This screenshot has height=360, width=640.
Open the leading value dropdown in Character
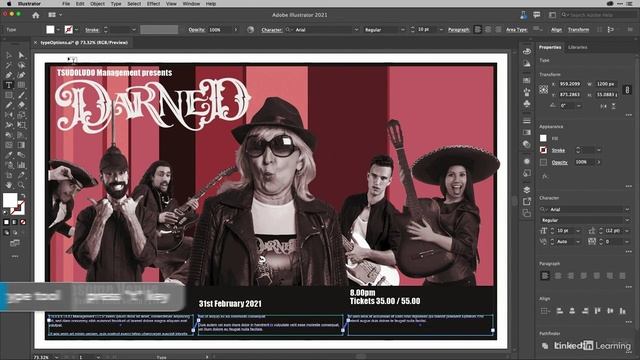pos(627,231)
